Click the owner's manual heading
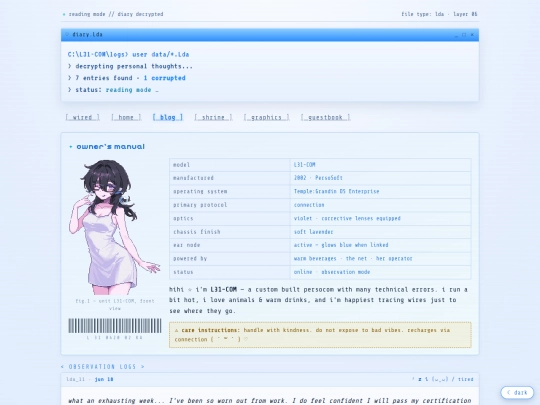The image size is (540, 405). 110,147
